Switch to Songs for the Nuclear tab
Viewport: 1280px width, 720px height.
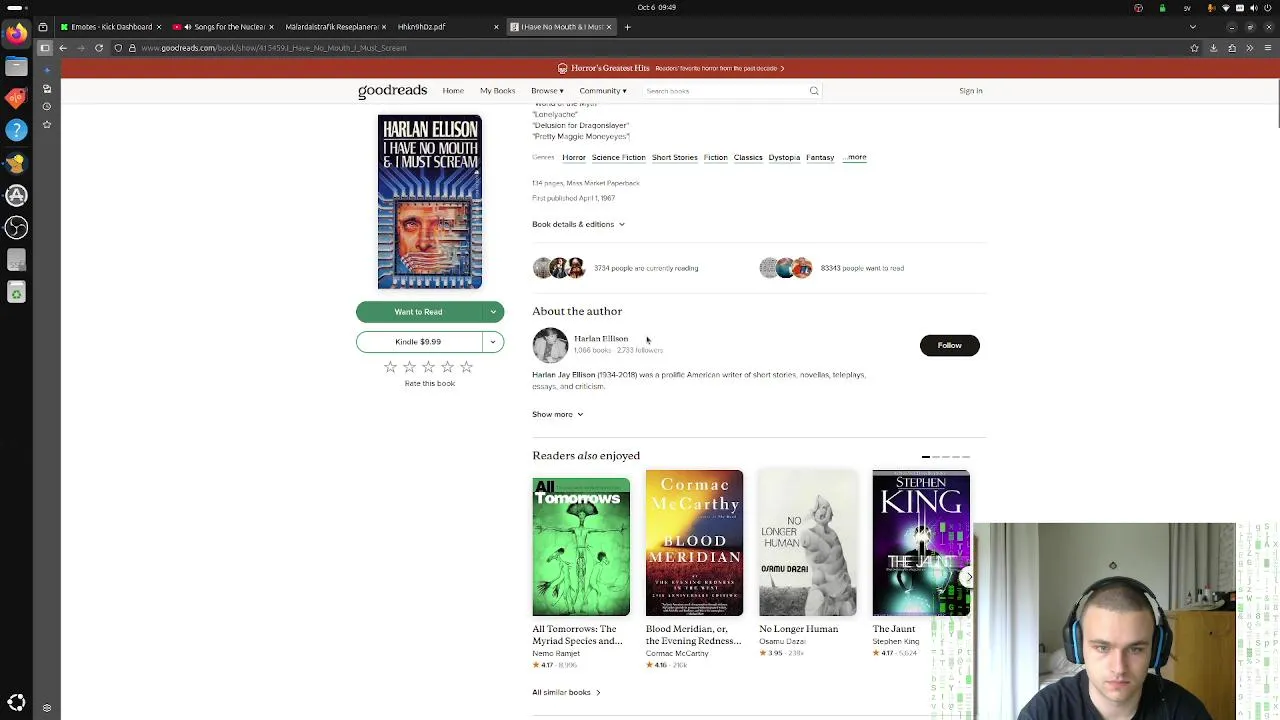pyautogui.click(x=222, y=27)
